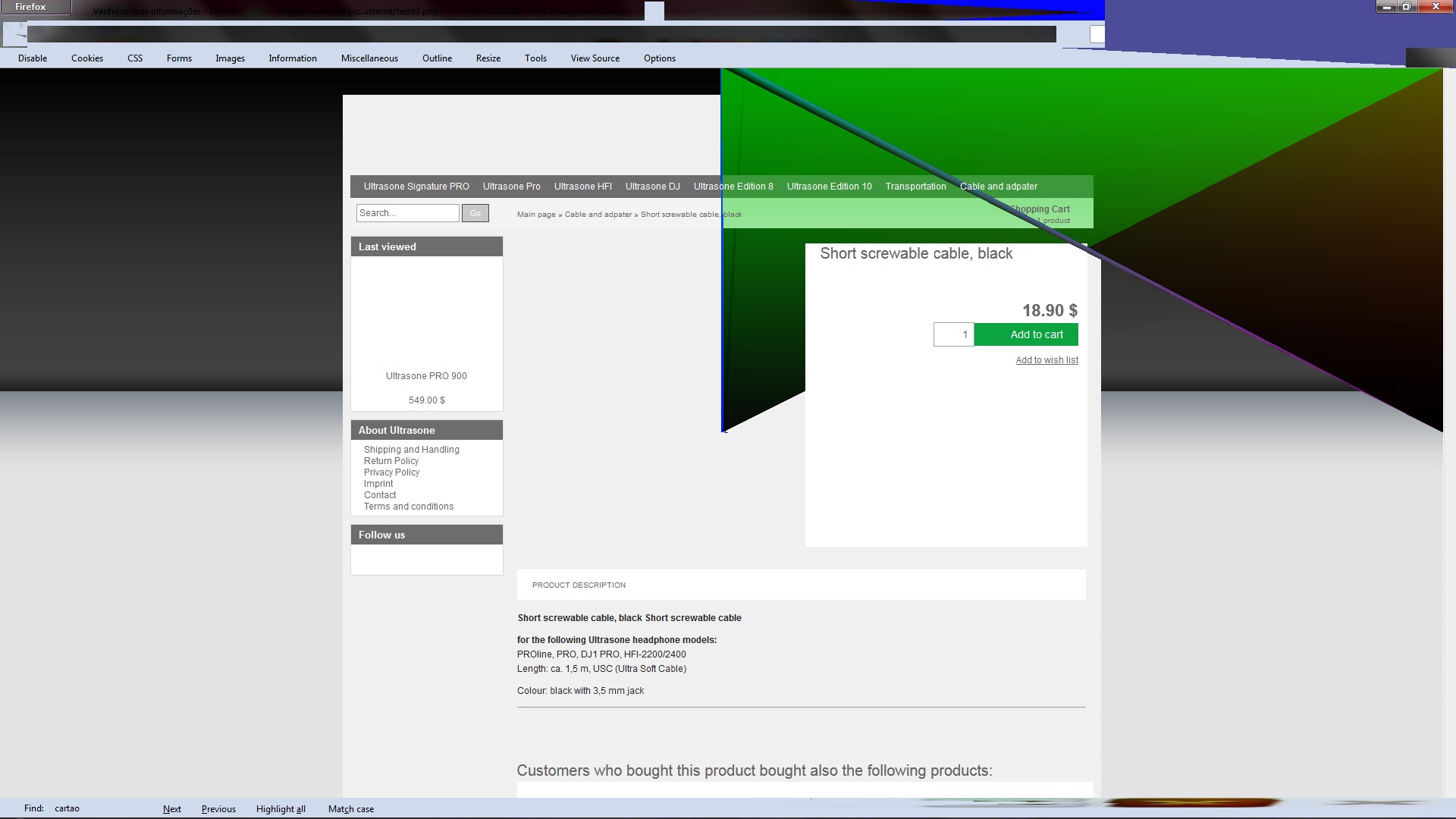Open the Cookies toolbar menu

pos(87,58)
